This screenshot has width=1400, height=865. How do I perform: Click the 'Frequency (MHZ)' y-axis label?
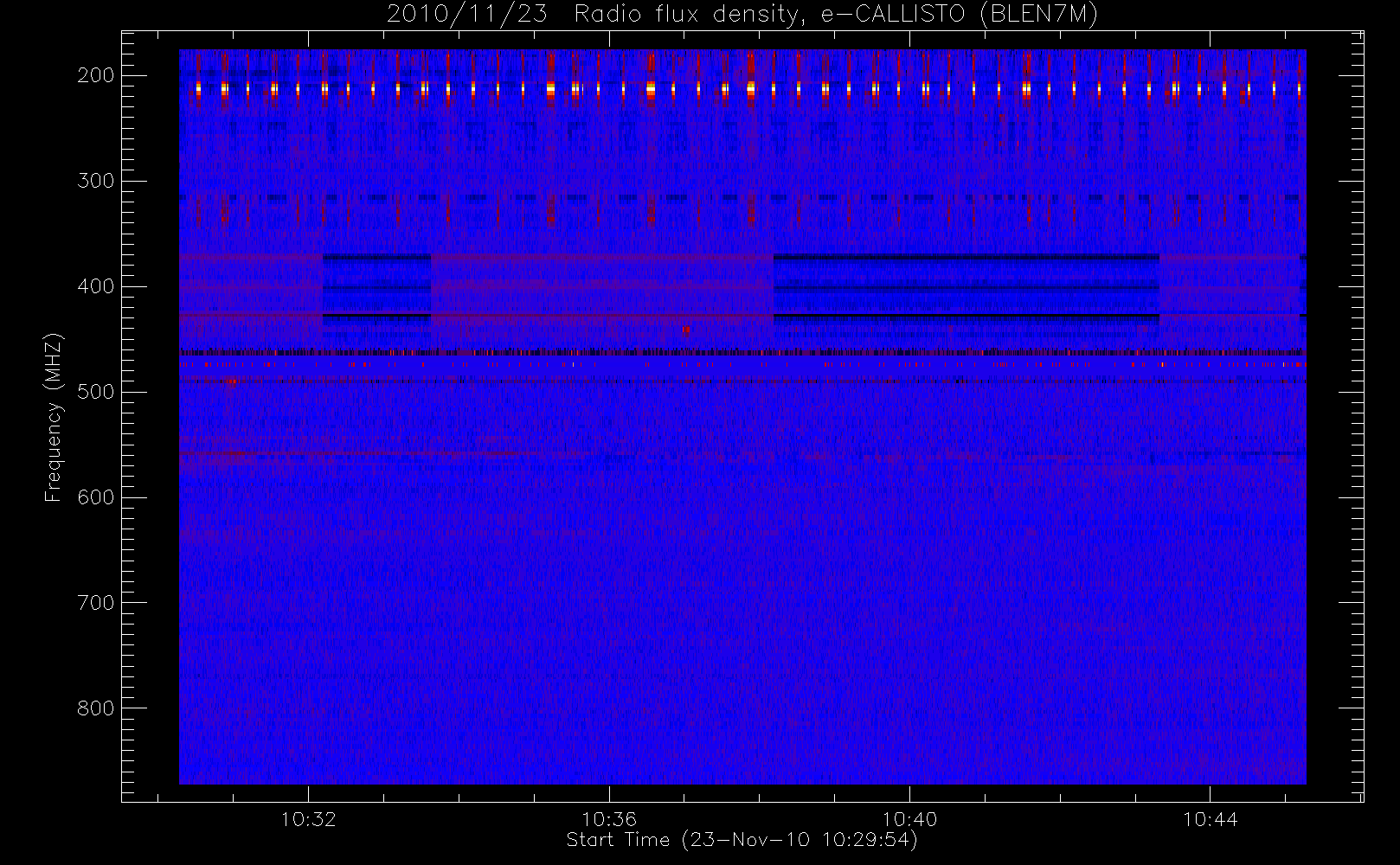coord(54,417)
